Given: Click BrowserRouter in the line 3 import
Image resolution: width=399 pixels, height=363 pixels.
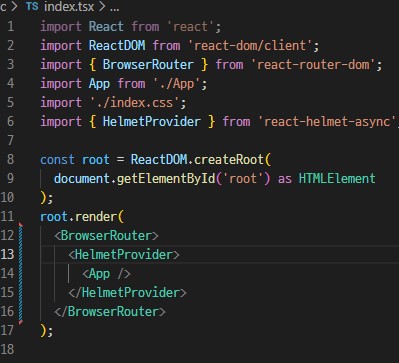Looking at the screenshot, I should pyautogui.click(x=148, y=64).
